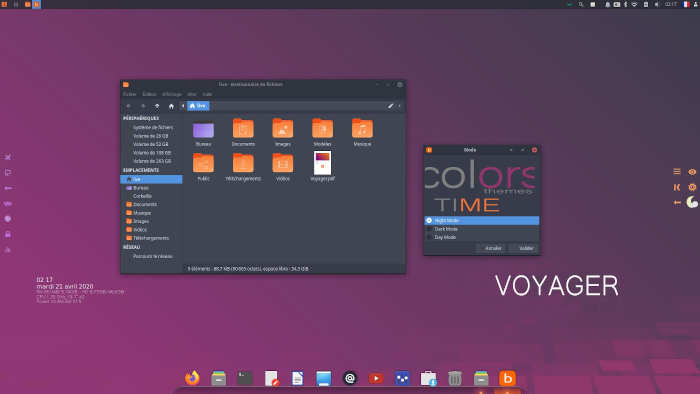
Task: Open the Aller menu
Action: pos(192,94)
